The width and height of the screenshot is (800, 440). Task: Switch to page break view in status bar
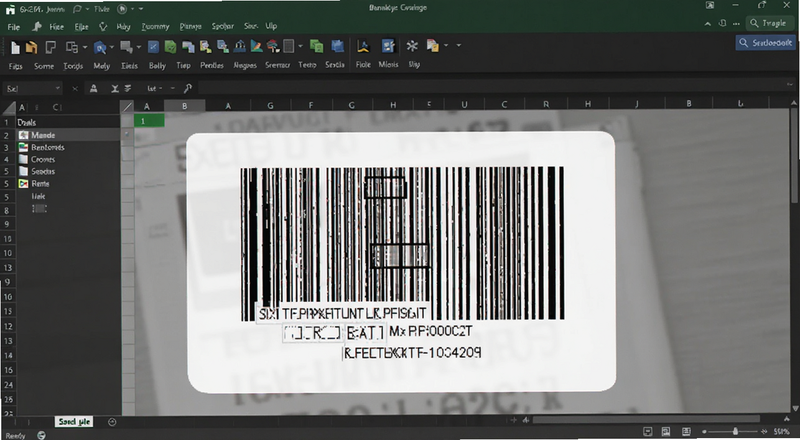point(686,432)
